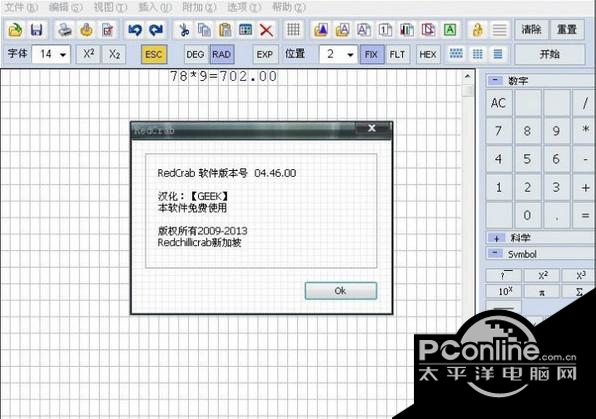The width and height of the screenshot is (596, 419).
Task: Print the worksheet using the printer icon
Action: [65, 30]
